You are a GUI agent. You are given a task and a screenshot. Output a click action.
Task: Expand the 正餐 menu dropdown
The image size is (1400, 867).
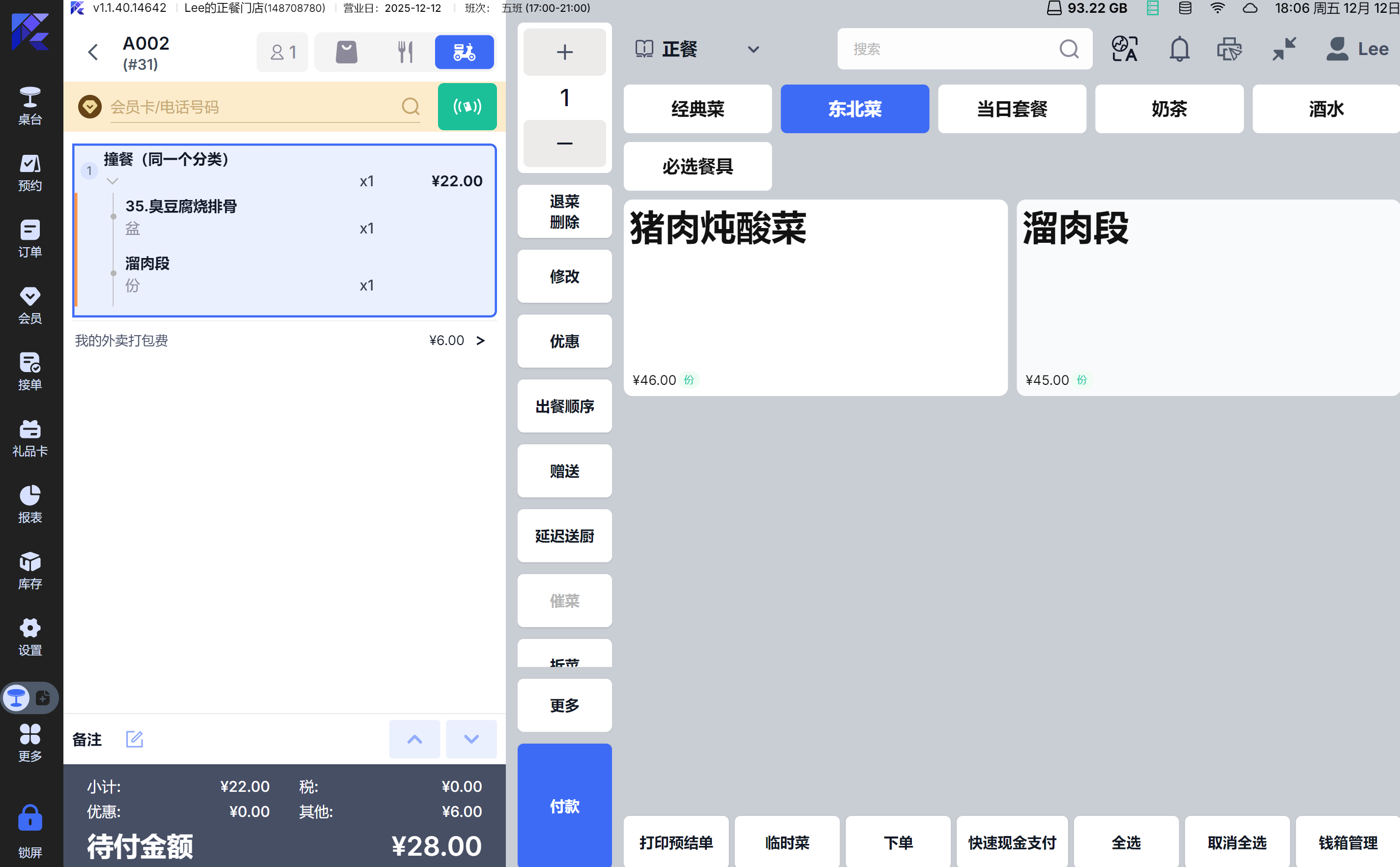(753, 50)
